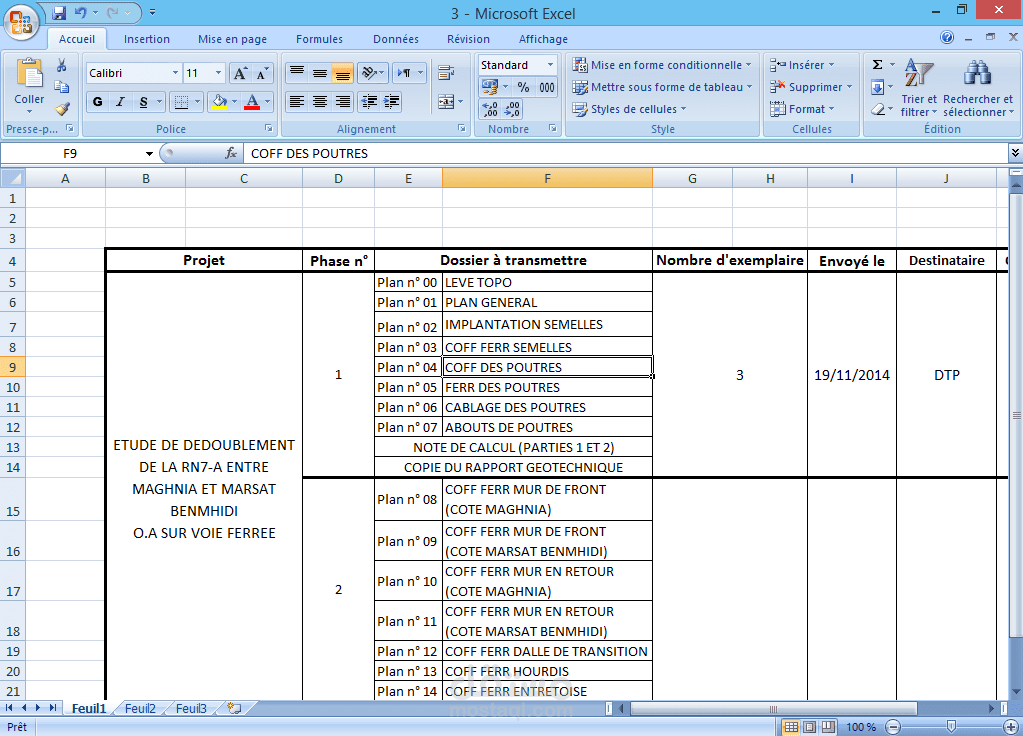Viewport: 1023px width, 736px height.
Task: Click the Cut scissors icon
Action: point(61,65)
